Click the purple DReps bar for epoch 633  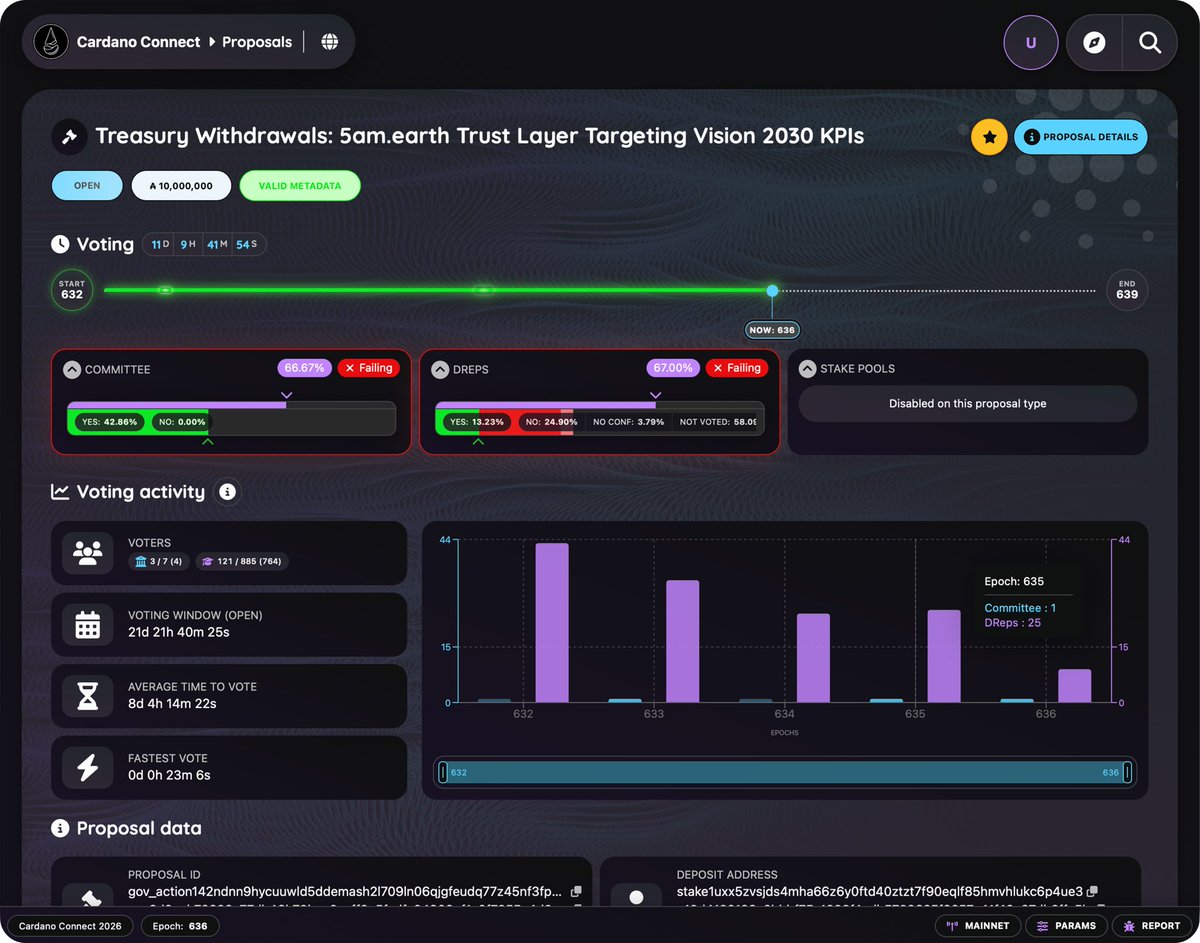pos(683,641)
